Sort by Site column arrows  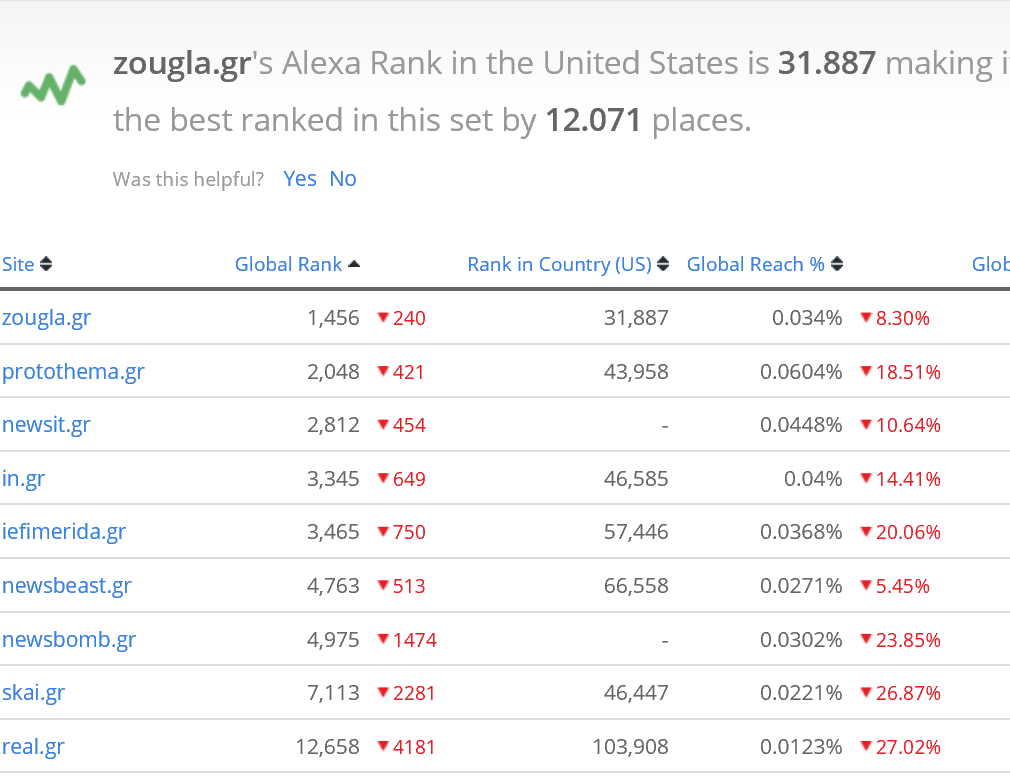[46, 265]
